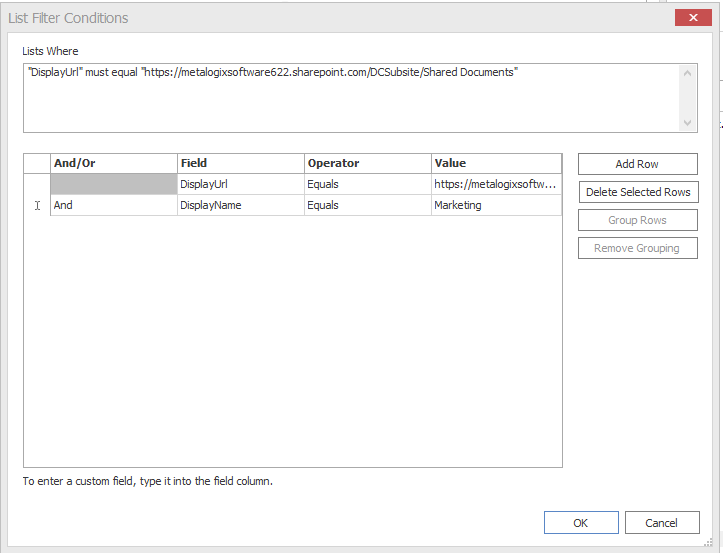The height and width of the screenshot is (553, 723).
Task: Confirm the filter with OK
Action: [x=581, y=522]
